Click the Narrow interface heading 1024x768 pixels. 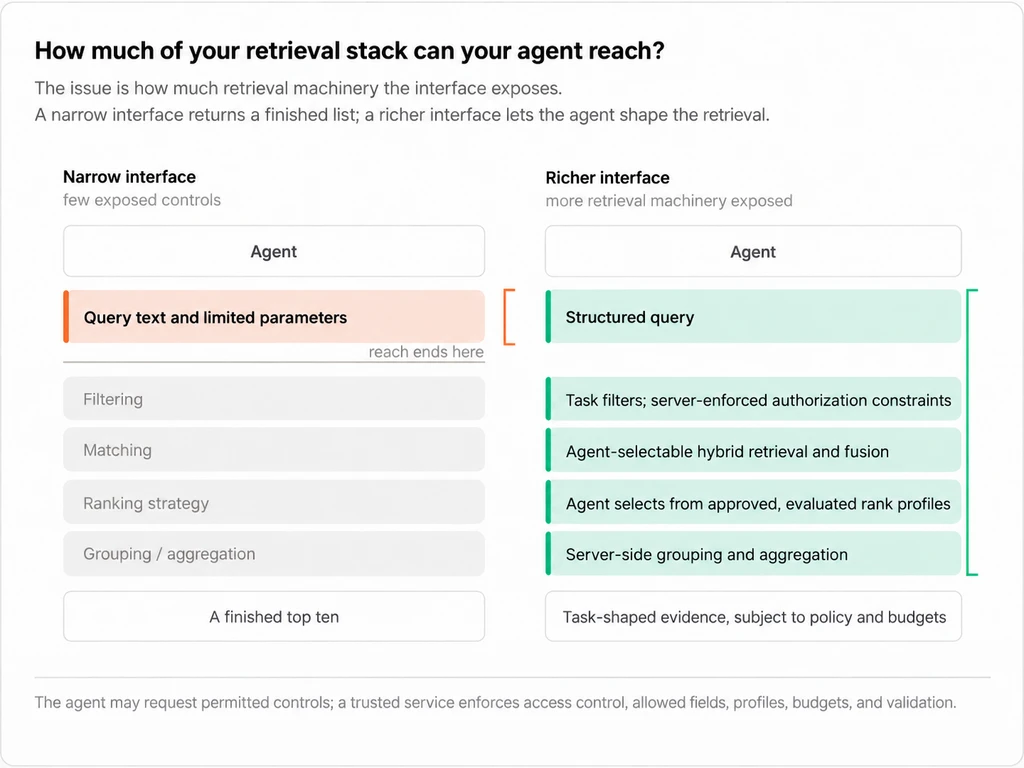(129, 177)
